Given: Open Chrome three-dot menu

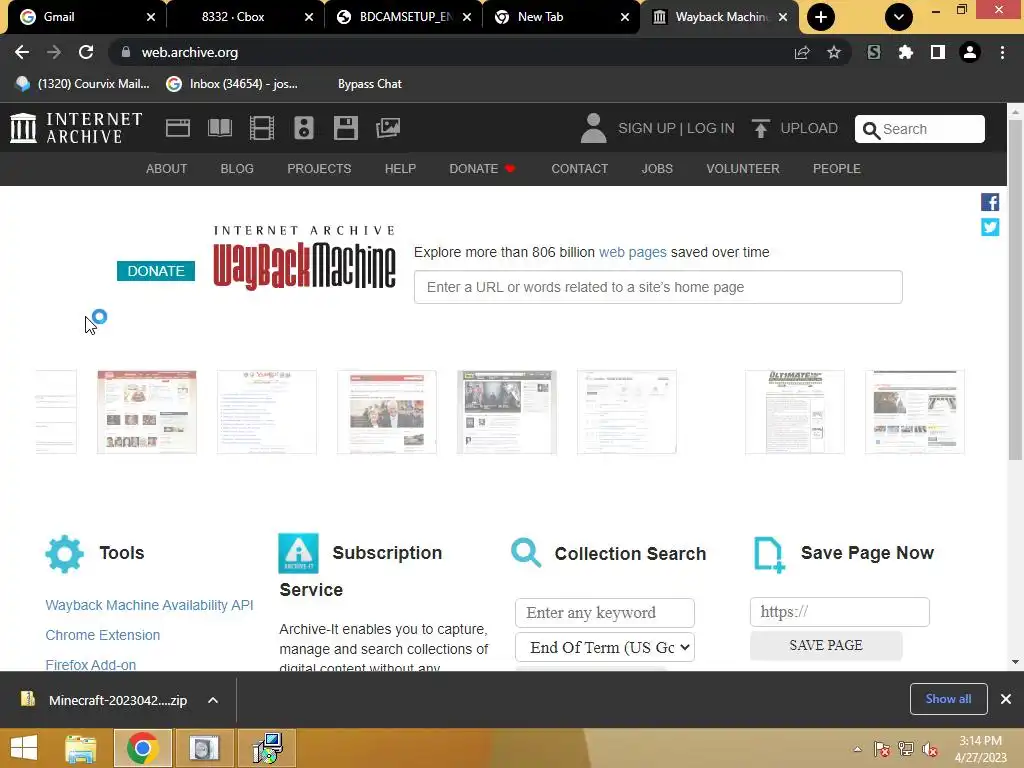Looking at the screenshot, I should pyautogui.click(x=1002, y=52).
